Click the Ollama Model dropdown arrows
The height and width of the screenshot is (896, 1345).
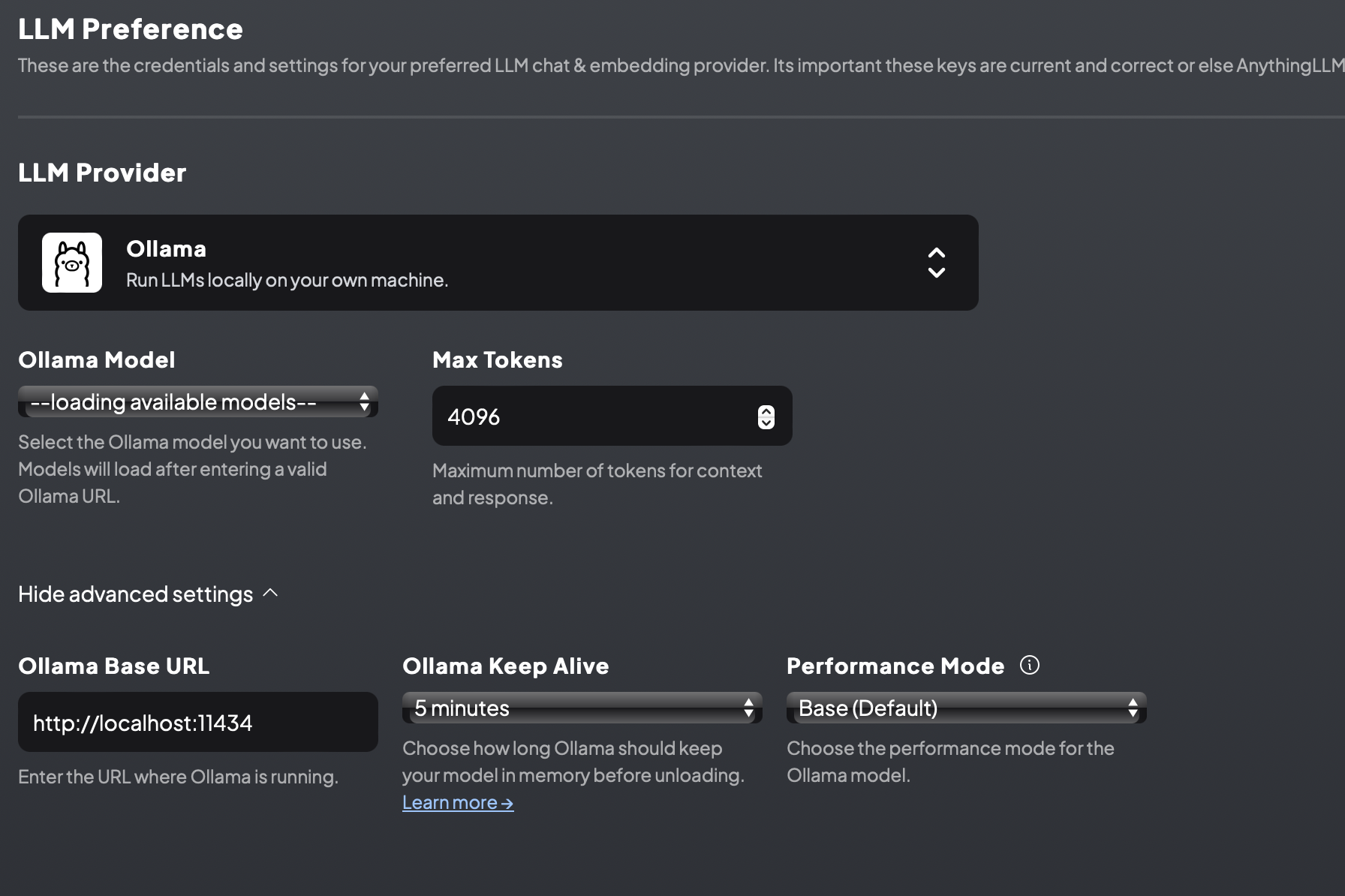click(364, 402)
